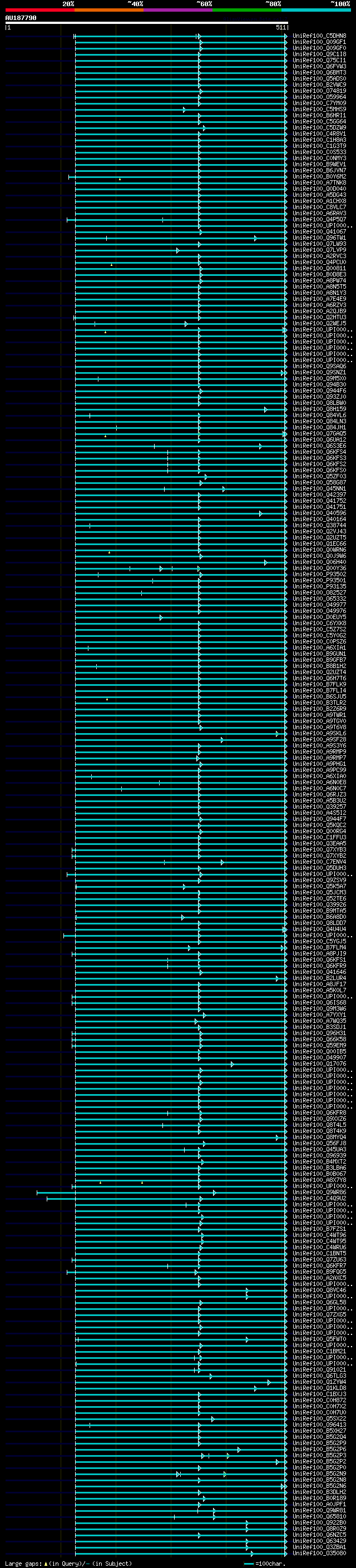Screen dimensions: 356x1568
Task: Select hit UniRef100_Q922B0
Action: coord(319,1522)
